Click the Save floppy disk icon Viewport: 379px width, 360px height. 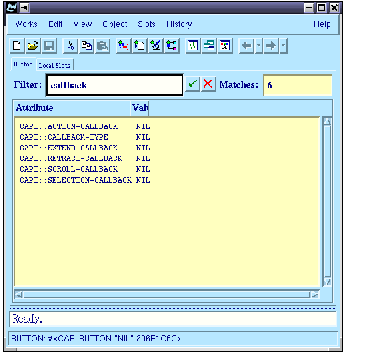tap(49, 45)
